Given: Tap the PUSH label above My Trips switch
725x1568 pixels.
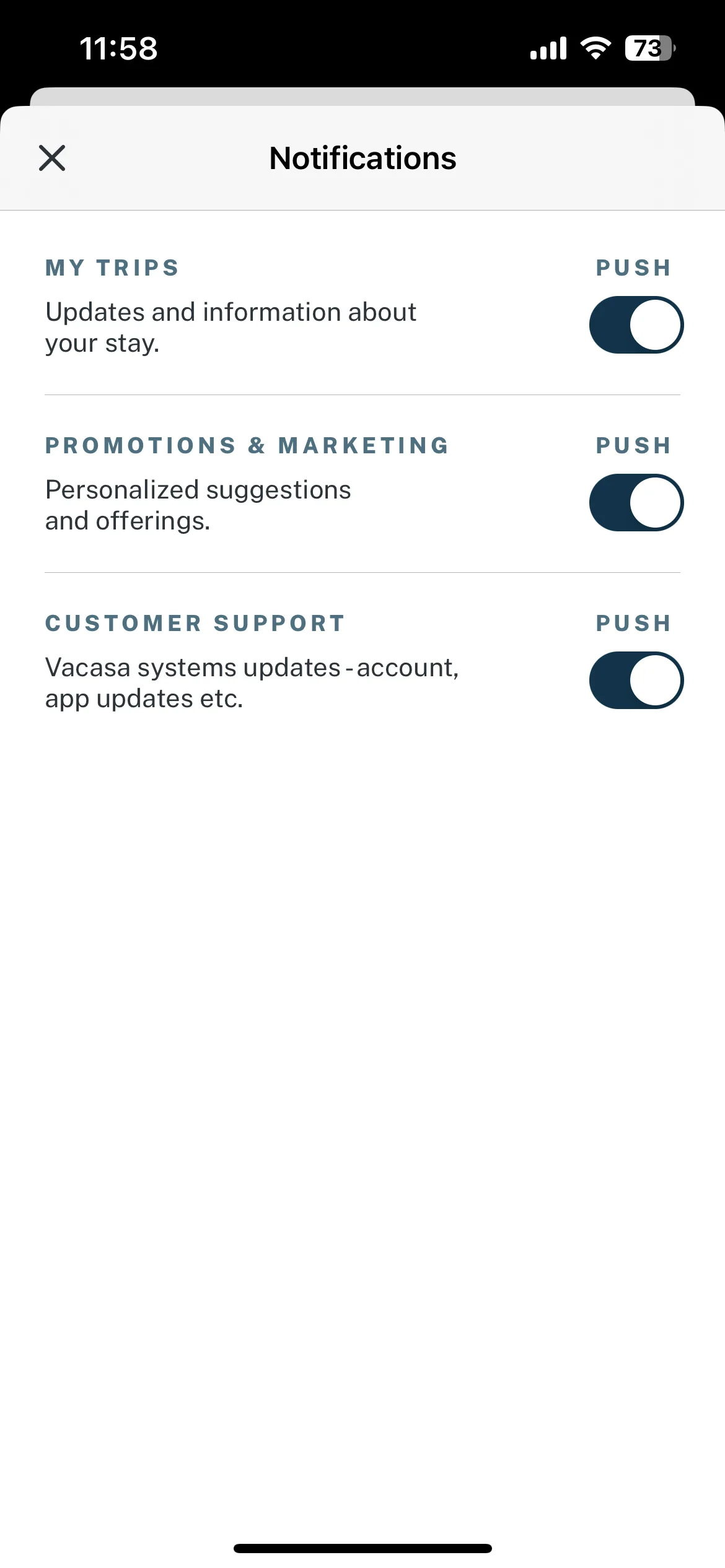Looking at the screenshot, I should 633,268.
